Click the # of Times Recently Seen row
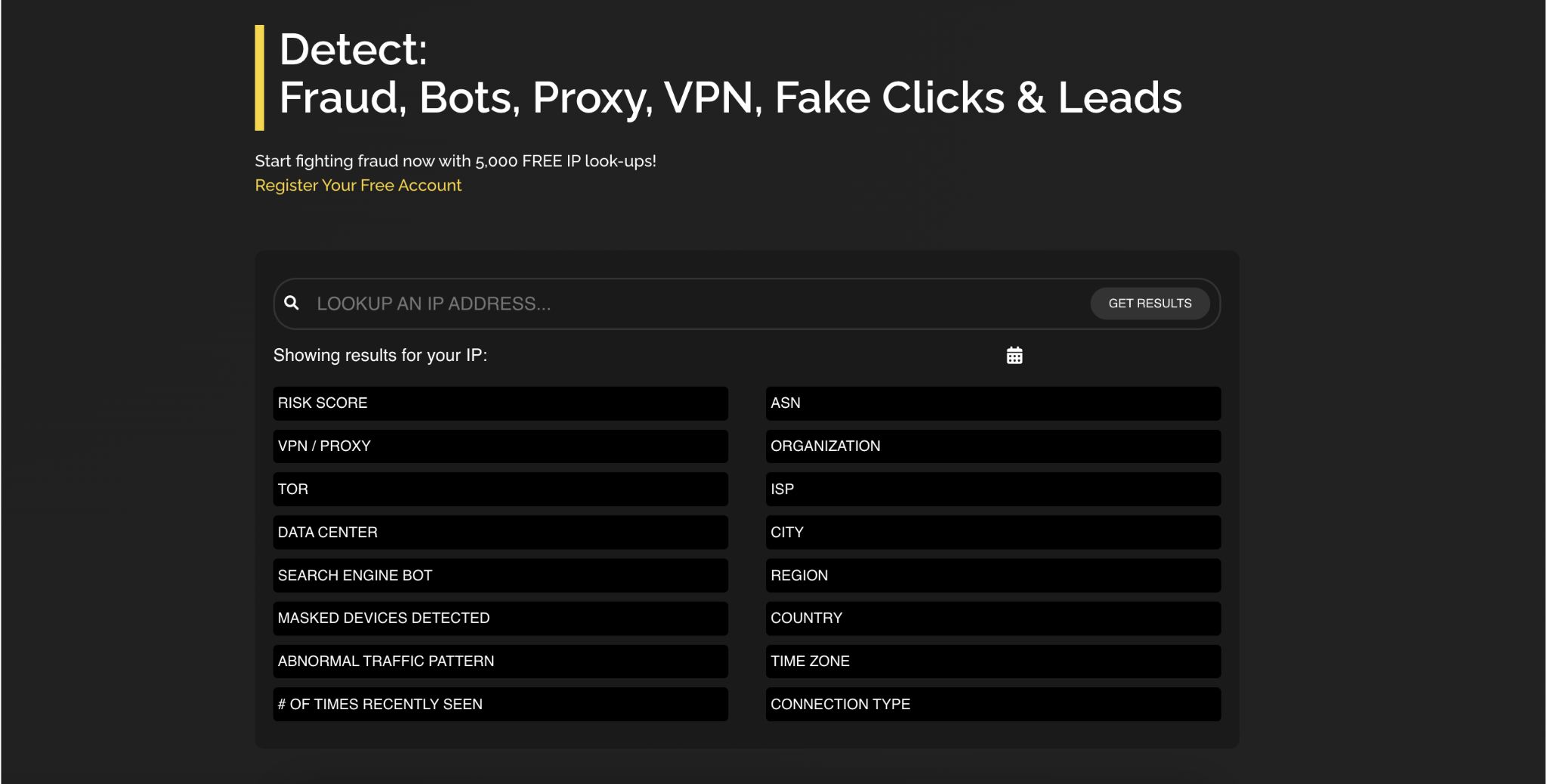1547x784 pixels. 500,705
